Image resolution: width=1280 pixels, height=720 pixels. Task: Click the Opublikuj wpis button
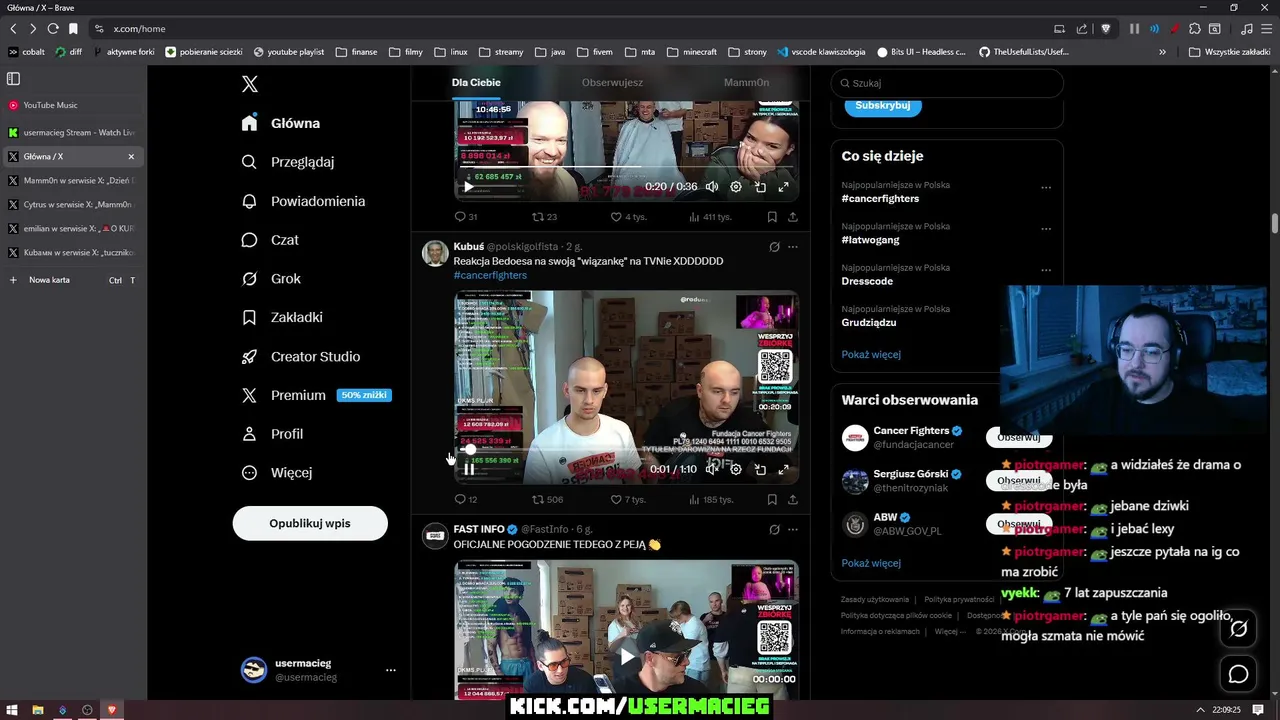point(310,523)
